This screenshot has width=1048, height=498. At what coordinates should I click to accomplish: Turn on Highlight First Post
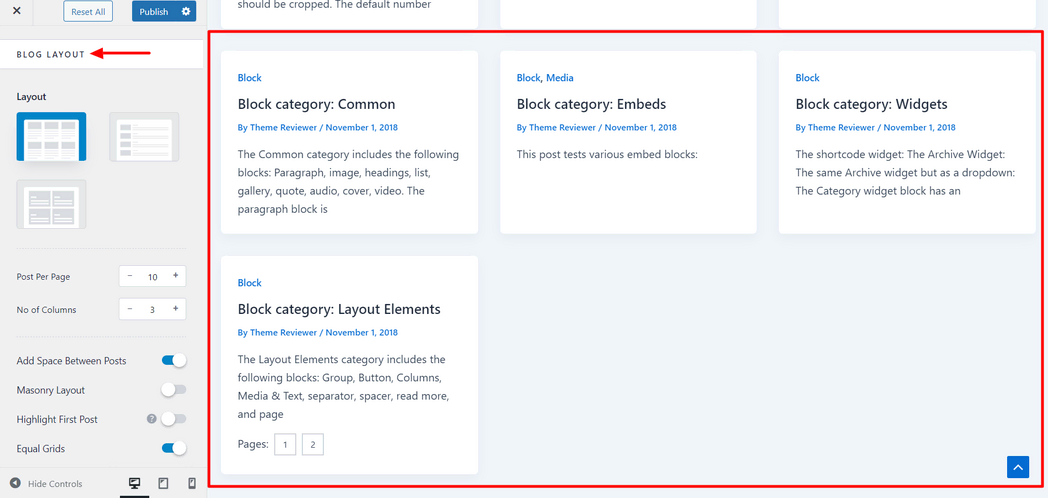click(x=174, y=419)
